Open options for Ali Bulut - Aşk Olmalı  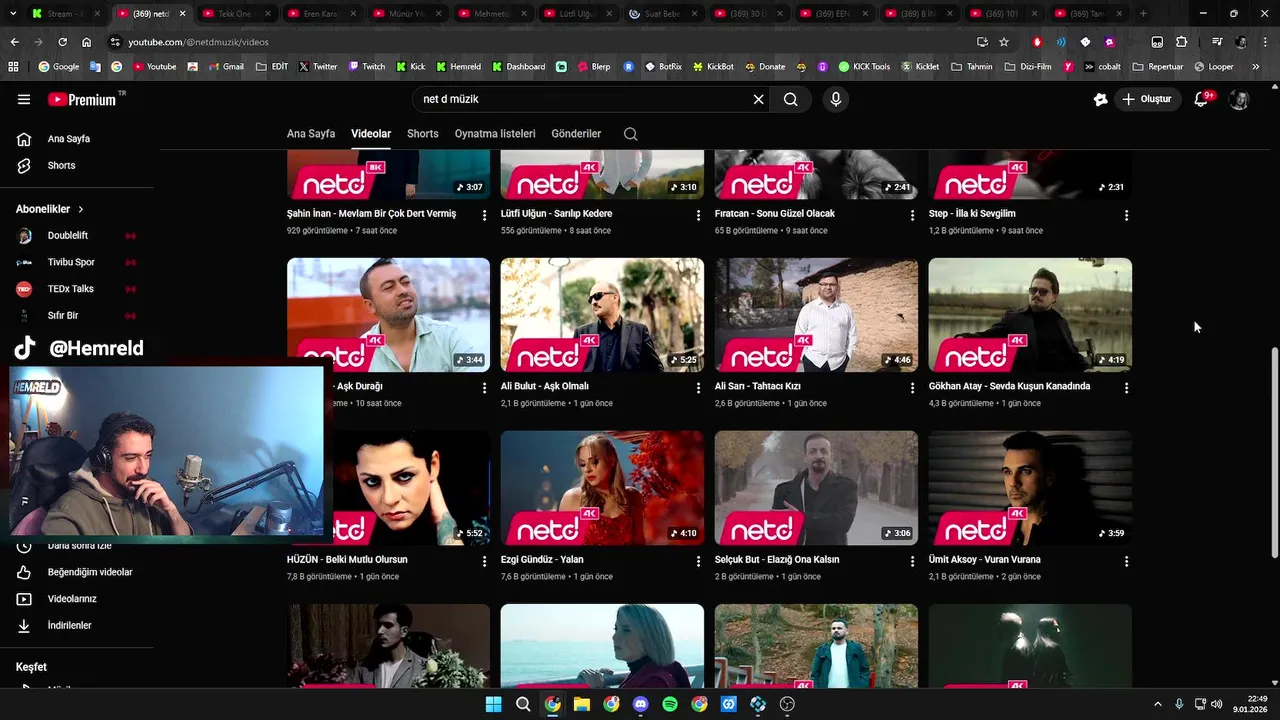click(x=699, y=388)
